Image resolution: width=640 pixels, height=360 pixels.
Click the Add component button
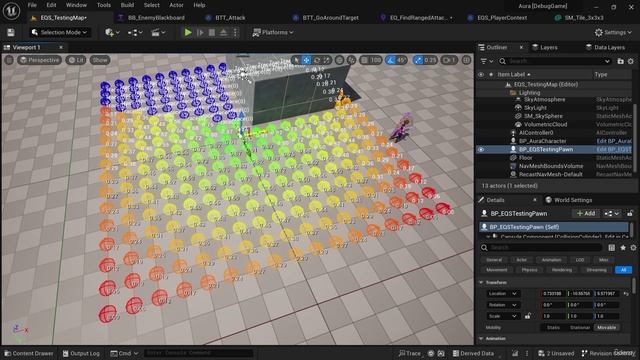pos(586,213)
